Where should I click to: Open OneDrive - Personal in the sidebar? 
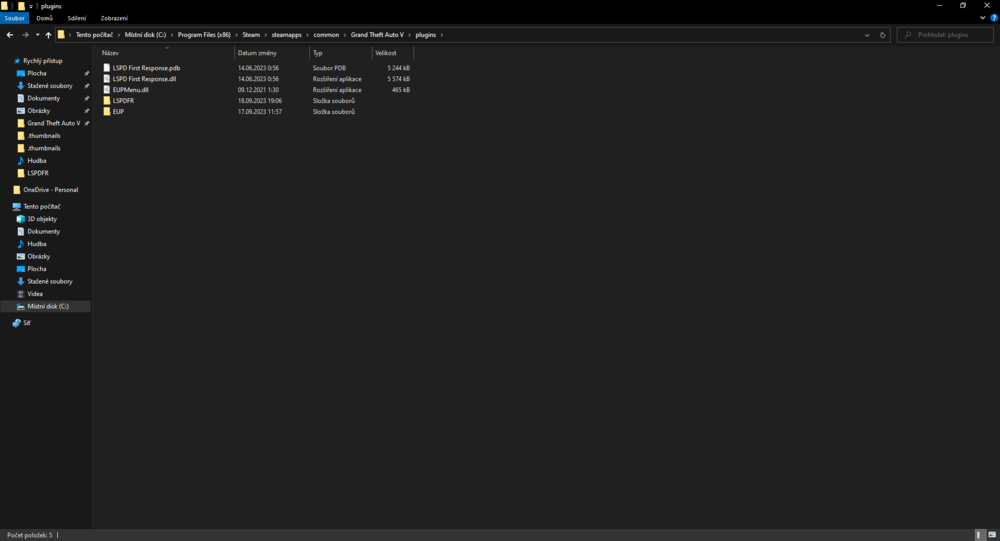tap(50, 189)
